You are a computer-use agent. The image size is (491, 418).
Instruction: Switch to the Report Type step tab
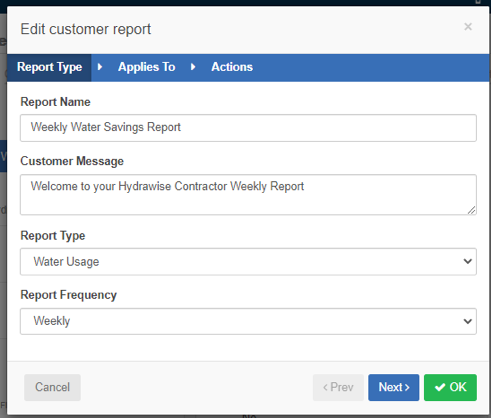(49, 67)
